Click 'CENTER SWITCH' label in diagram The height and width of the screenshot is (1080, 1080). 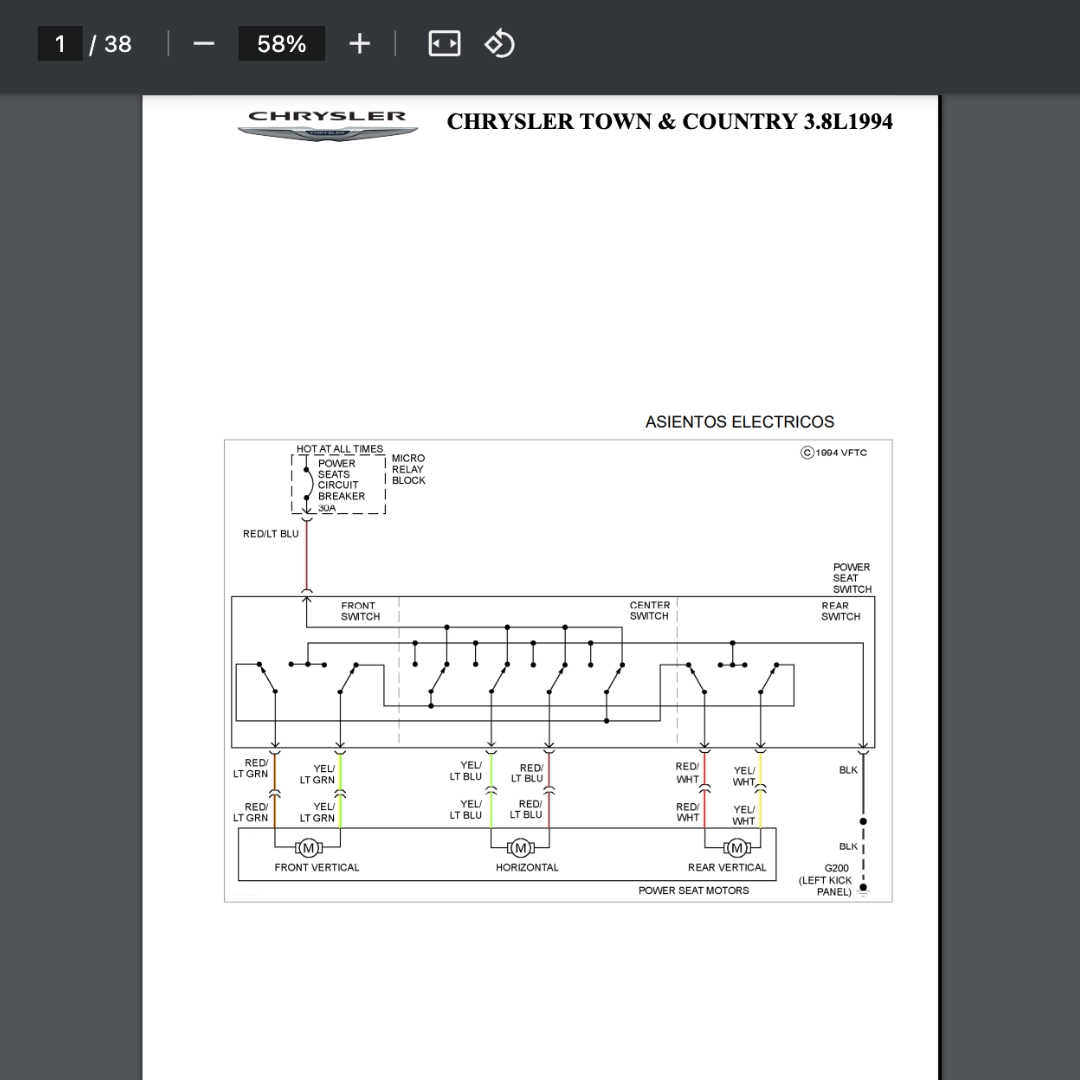pos(650,610)
